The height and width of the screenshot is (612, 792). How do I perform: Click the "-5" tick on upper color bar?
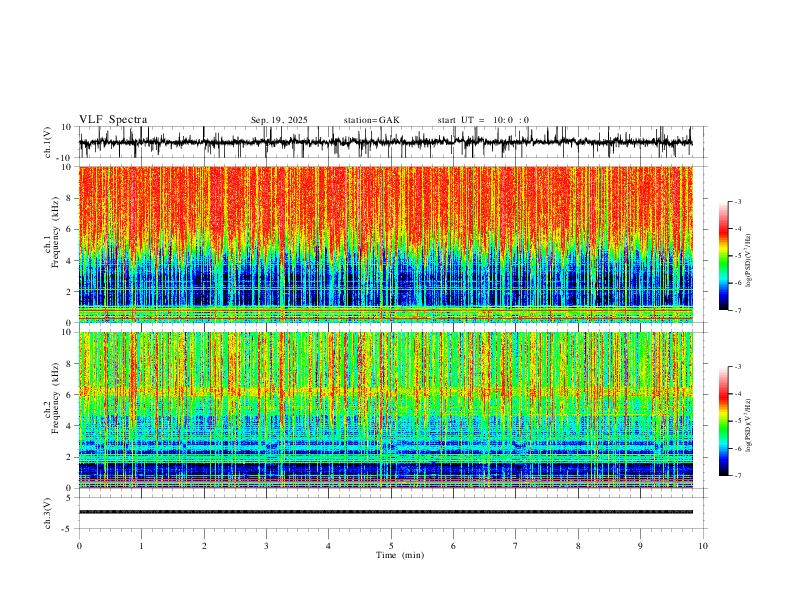pos(737,256)
